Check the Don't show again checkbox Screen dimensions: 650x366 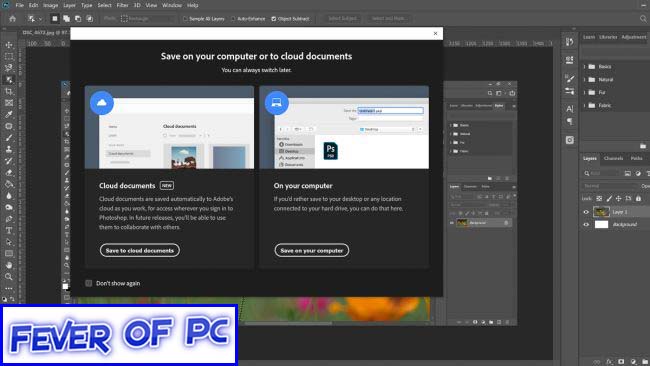point(89,283)
